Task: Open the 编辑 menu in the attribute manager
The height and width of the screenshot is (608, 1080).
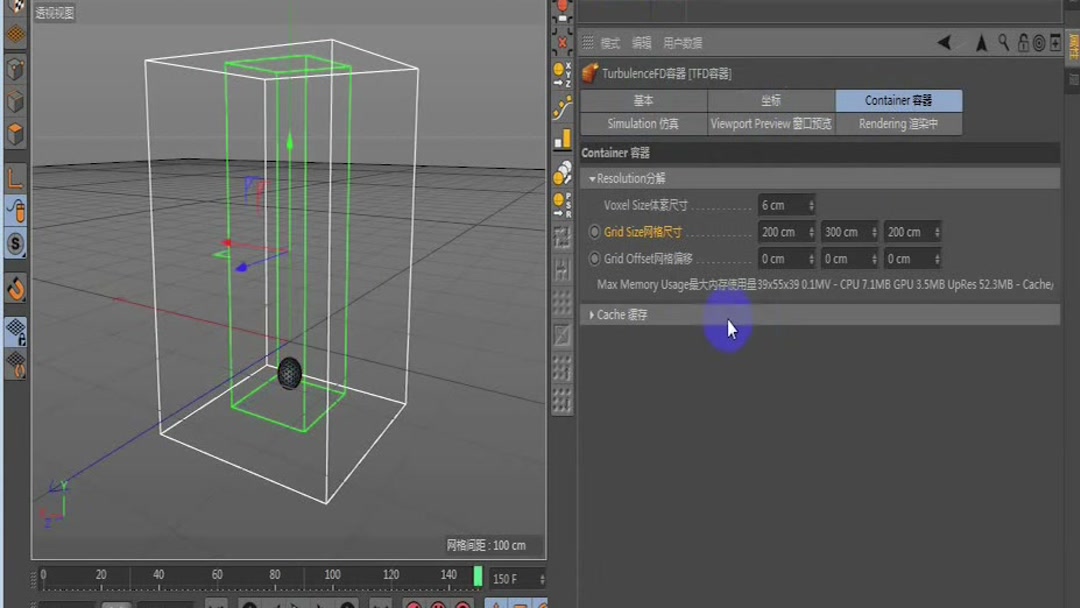Action: (x=641, y=43)
